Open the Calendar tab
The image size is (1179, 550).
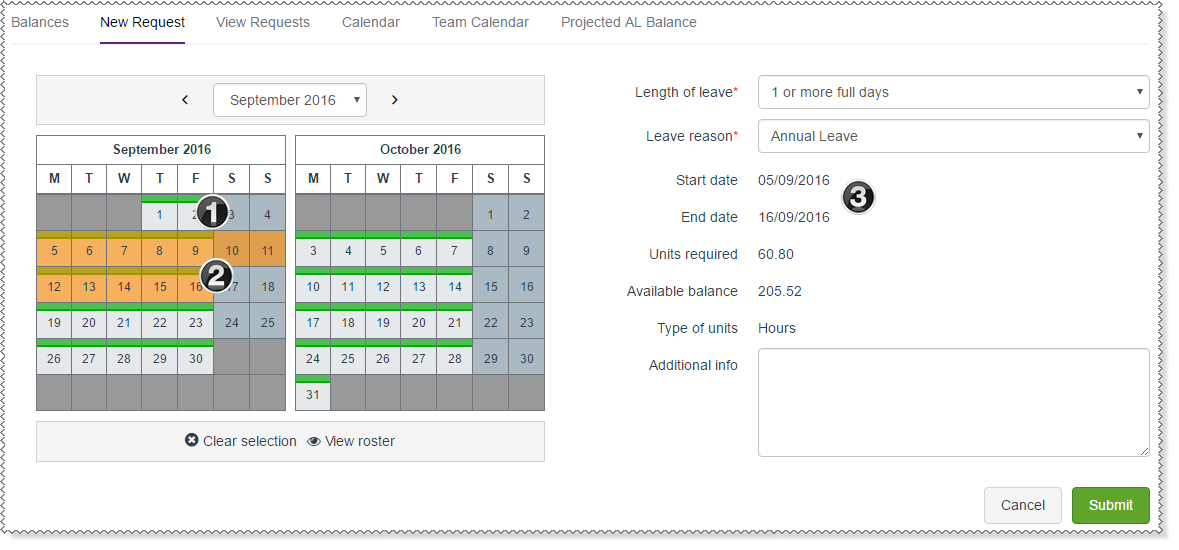(x=371, y=22)
